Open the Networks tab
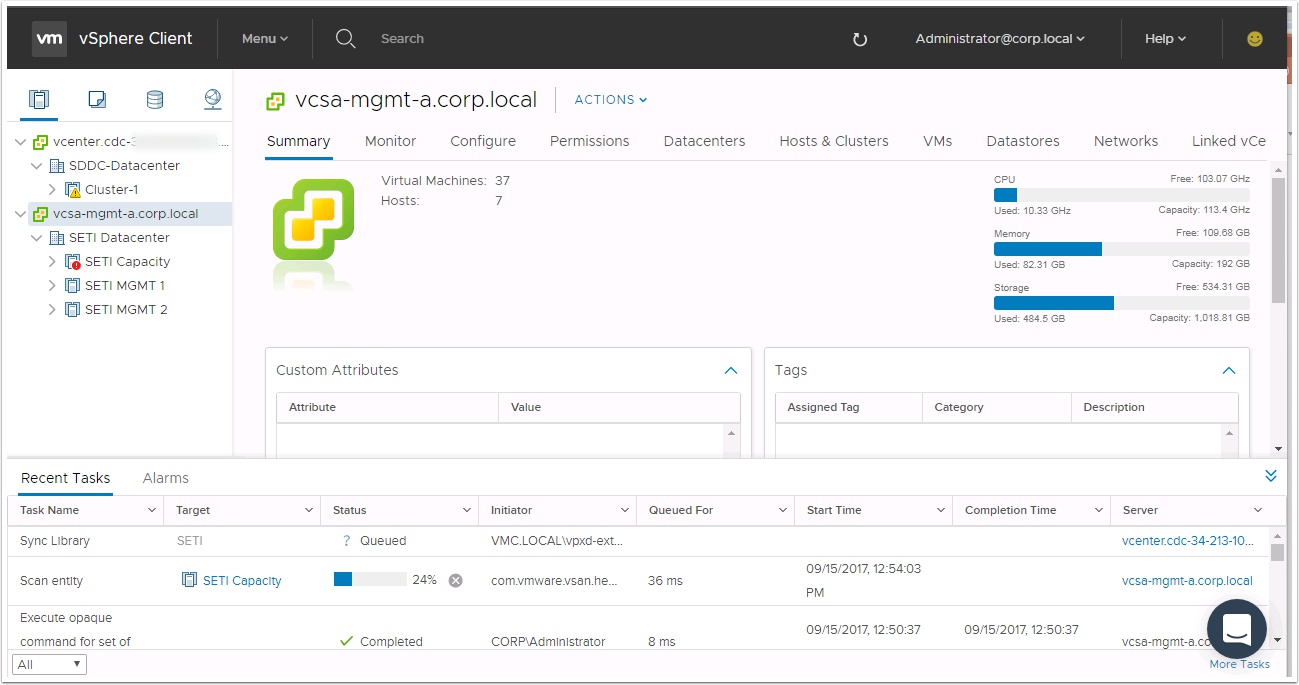 (1126, 141)
